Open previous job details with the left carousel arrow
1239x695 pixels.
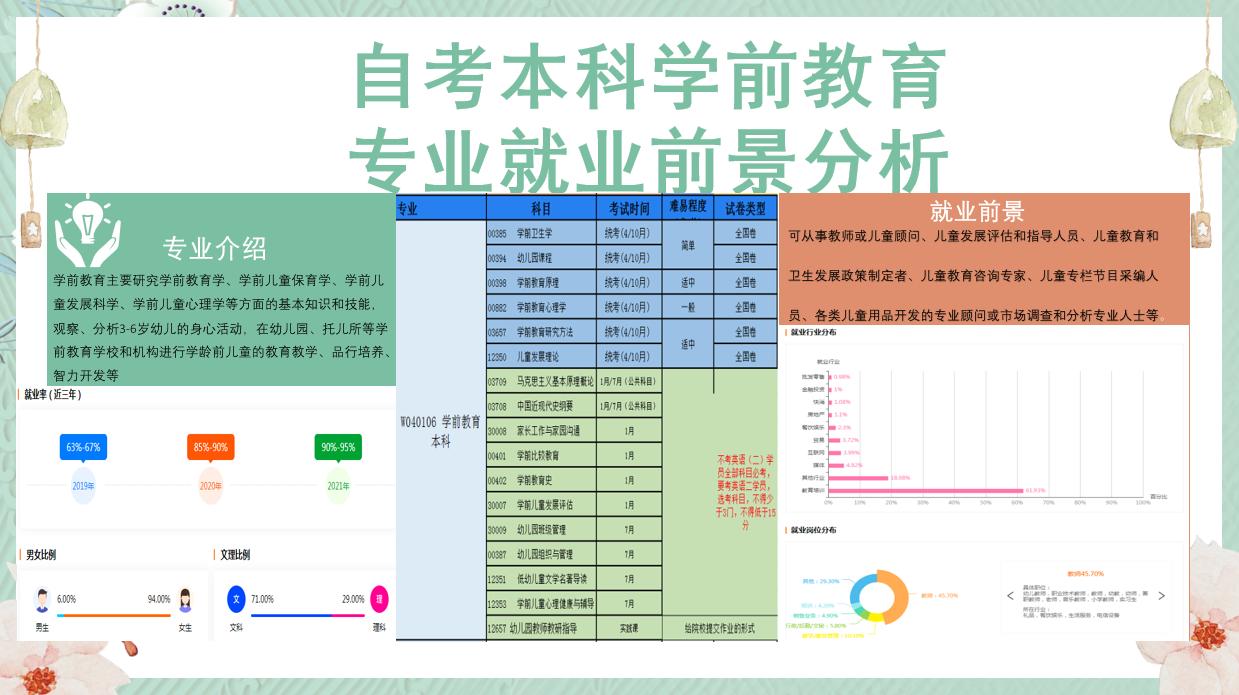tap(1009, 597)
